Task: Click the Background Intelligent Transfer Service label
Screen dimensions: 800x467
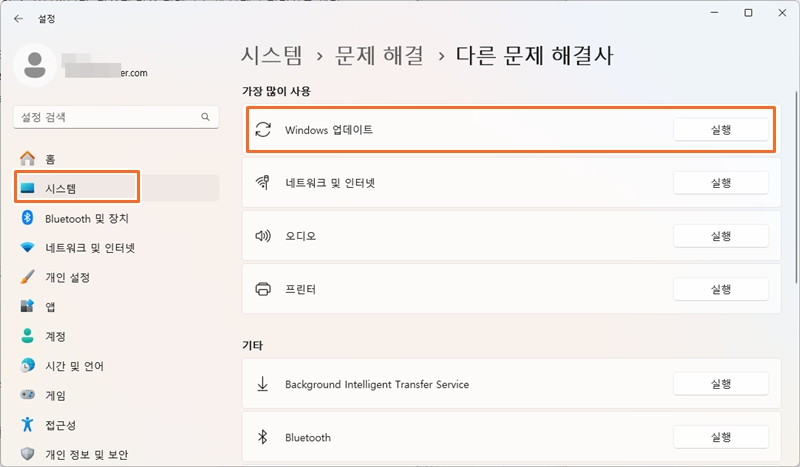Action: tap(377, 384)
